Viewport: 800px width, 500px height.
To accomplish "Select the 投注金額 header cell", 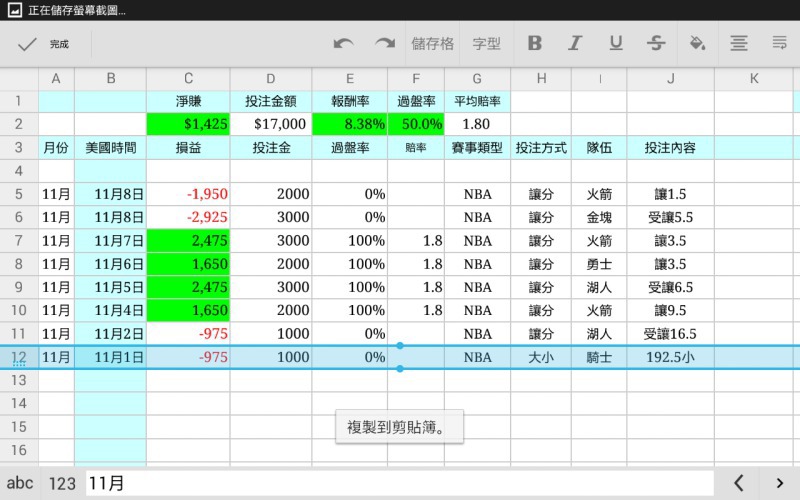I will coord(271,102).
